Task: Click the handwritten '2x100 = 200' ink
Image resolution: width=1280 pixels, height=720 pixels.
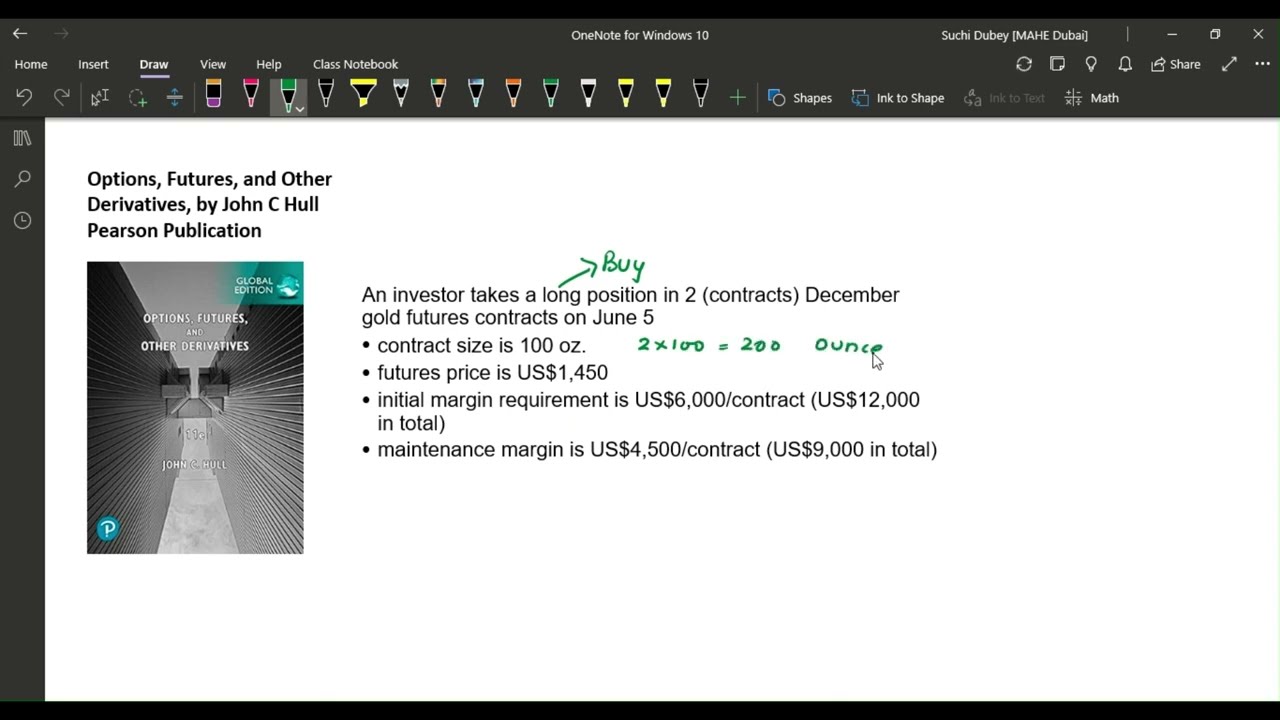Action: pos(709,345)
